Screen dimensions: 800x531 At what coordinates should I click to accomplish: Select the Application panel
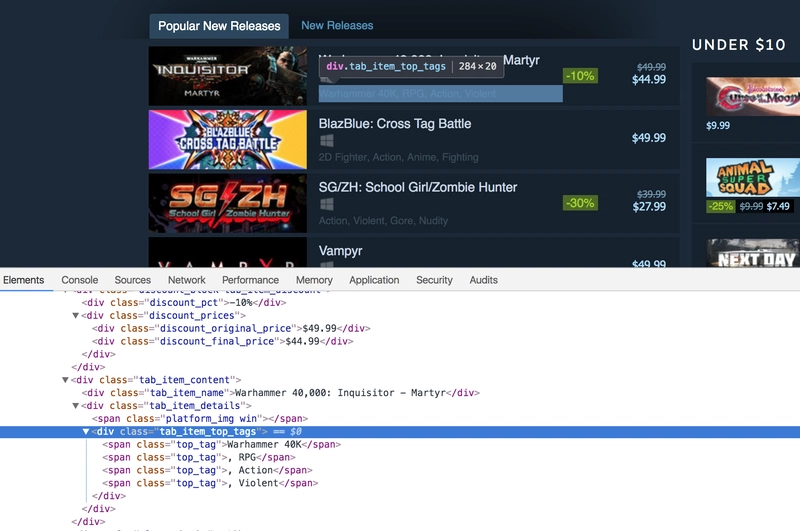pos(374,280)
